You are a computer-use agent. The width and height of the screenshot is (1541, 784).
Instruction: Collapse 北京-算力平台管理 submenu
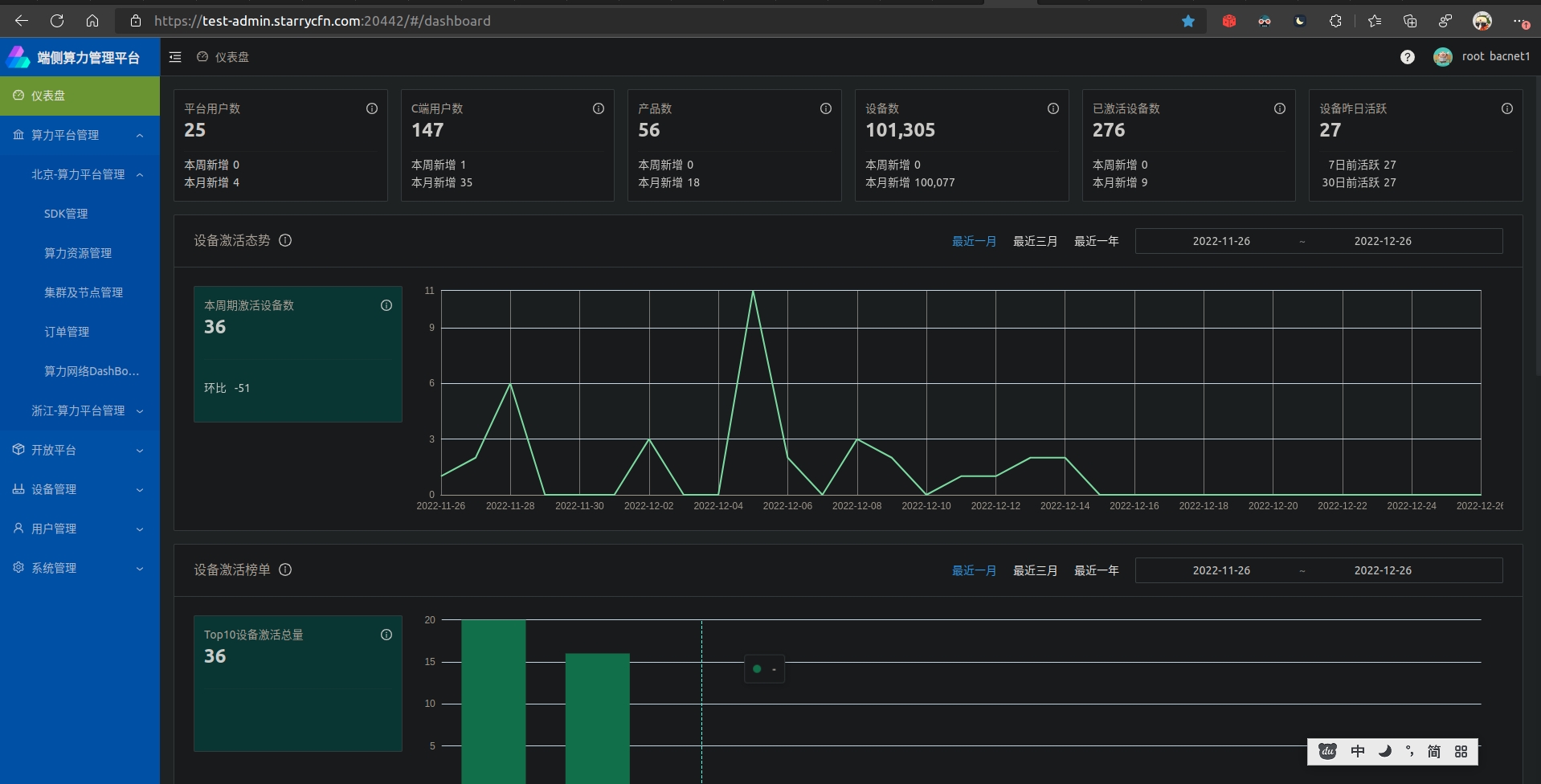pos(80,174)
